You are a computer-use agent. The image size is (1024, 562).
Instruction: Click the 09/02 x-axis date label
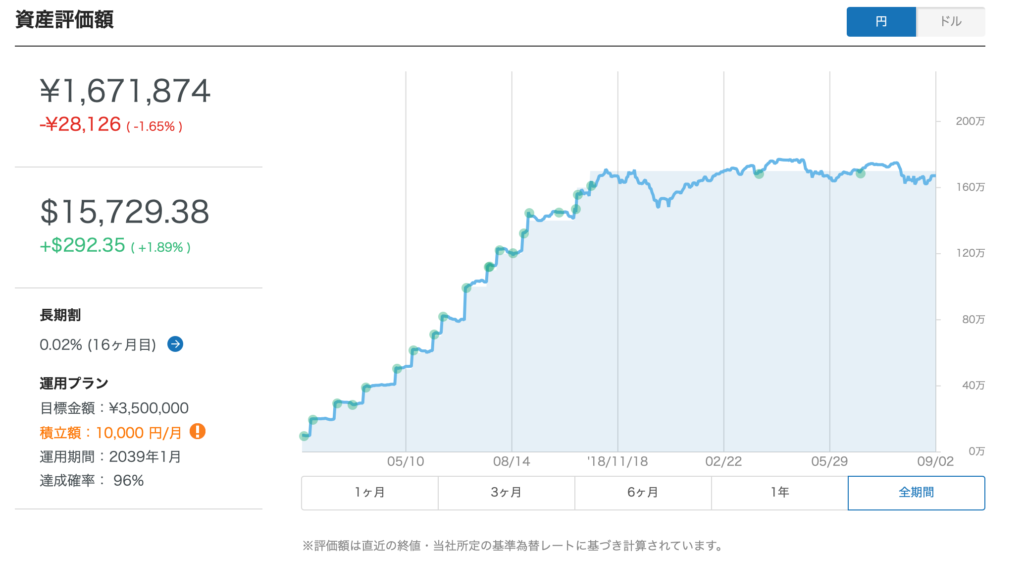point(935,461)
